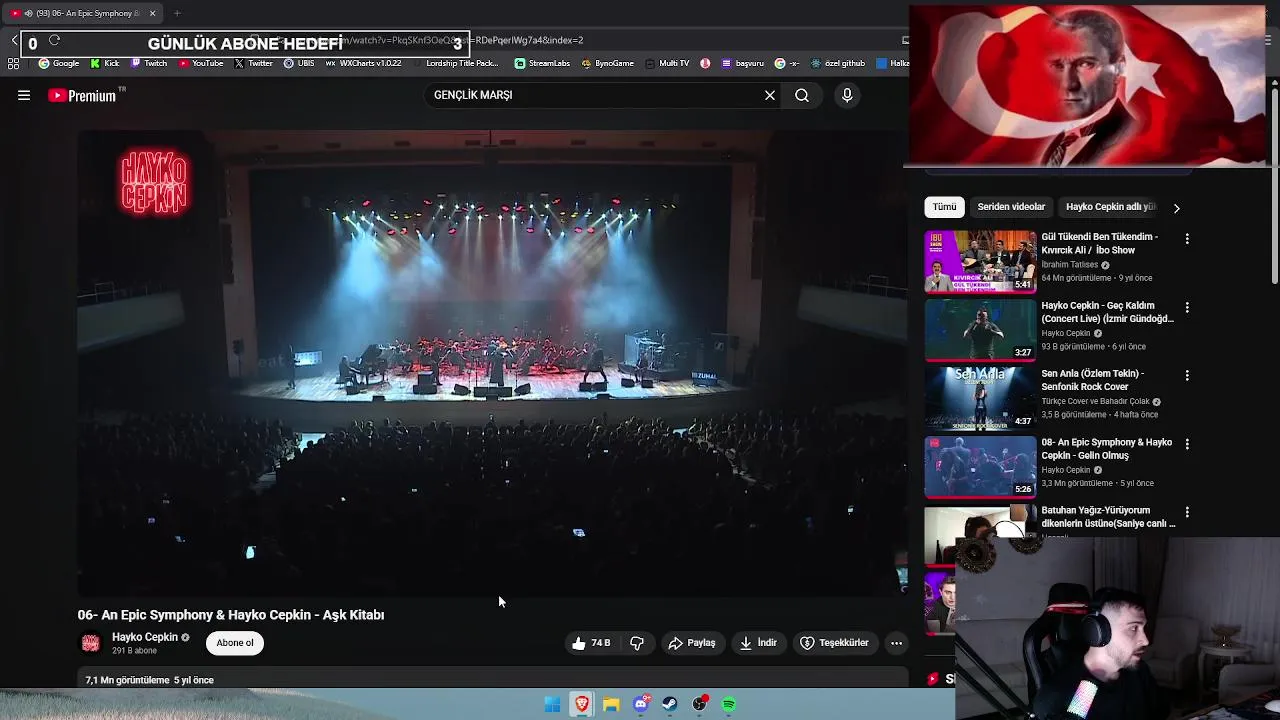1280x720 pixels.
Task: Open OBS Studio from taskbar
Action: (700, 705)
